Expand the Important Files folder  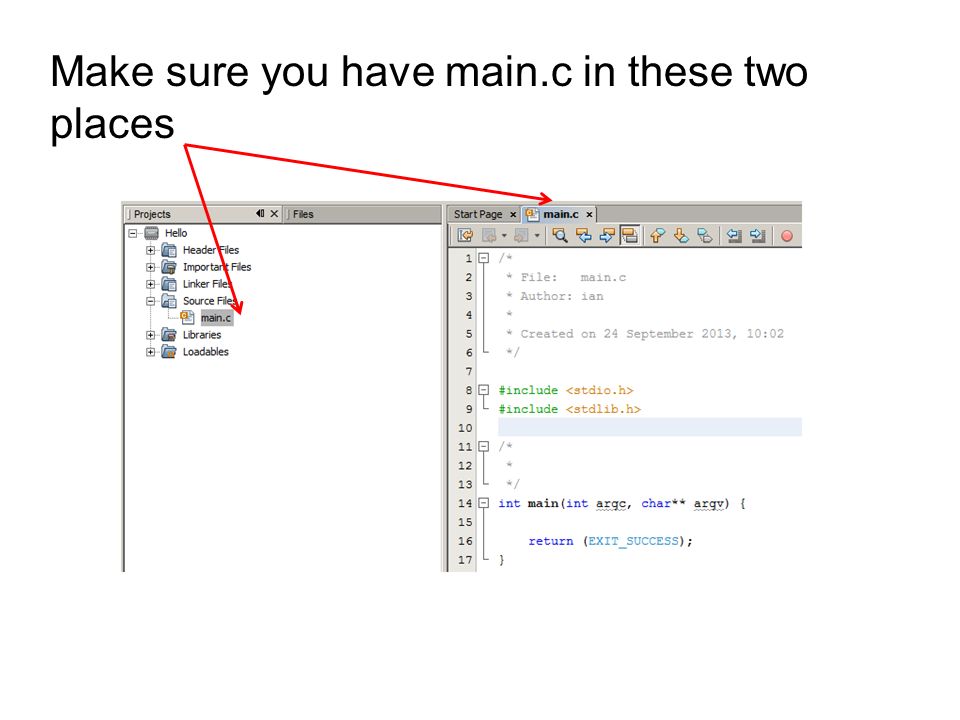click(x=150, y=268)
